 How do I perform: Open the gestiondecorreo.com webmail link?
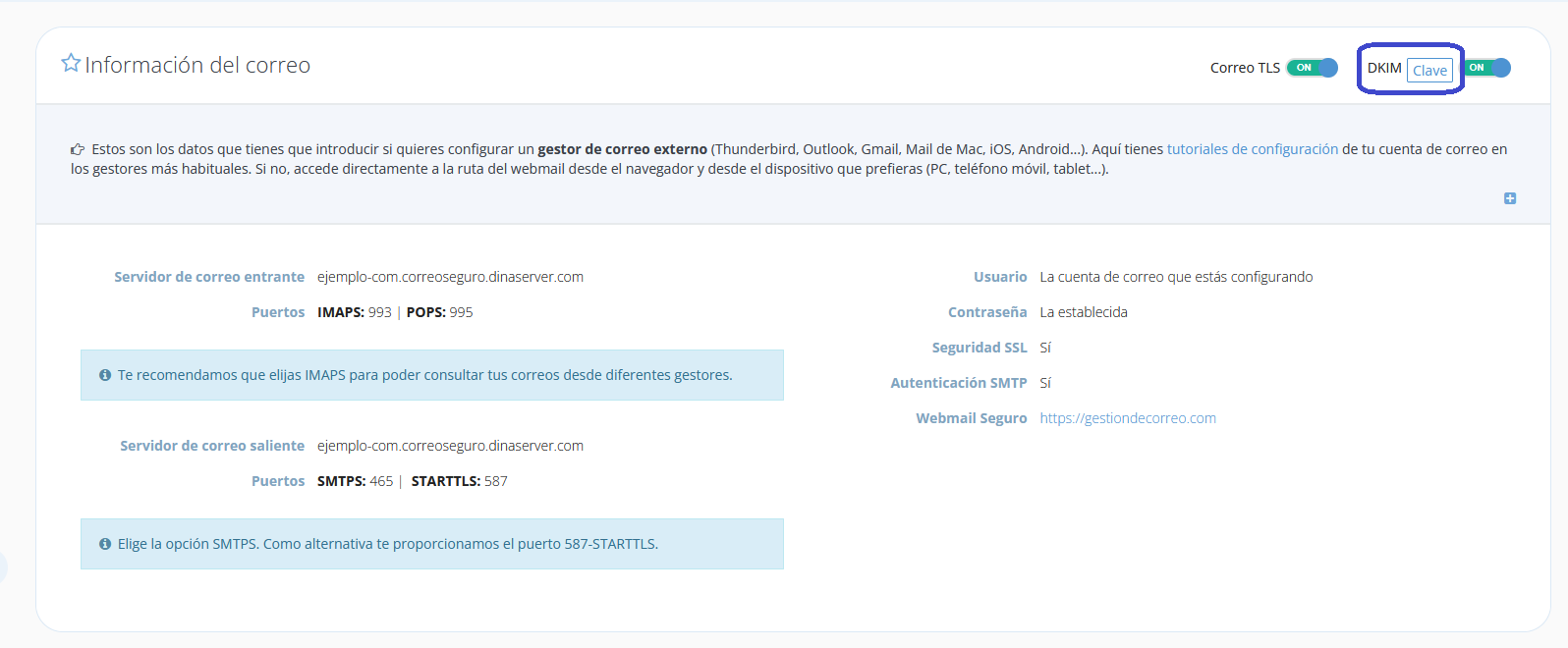pyautogui.click(x=1128, y=418)
